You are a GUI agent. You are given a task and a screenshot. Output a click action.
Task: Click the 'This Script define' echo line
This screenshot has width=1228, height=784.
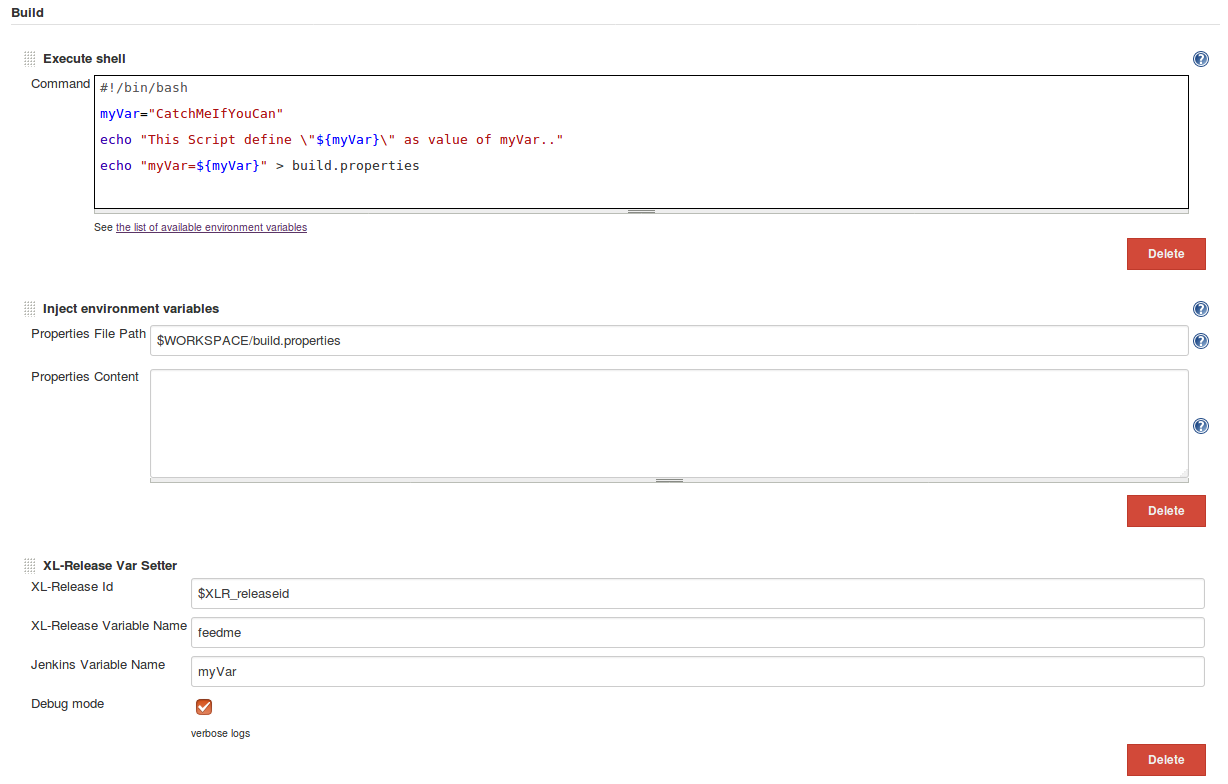(332, 140)
